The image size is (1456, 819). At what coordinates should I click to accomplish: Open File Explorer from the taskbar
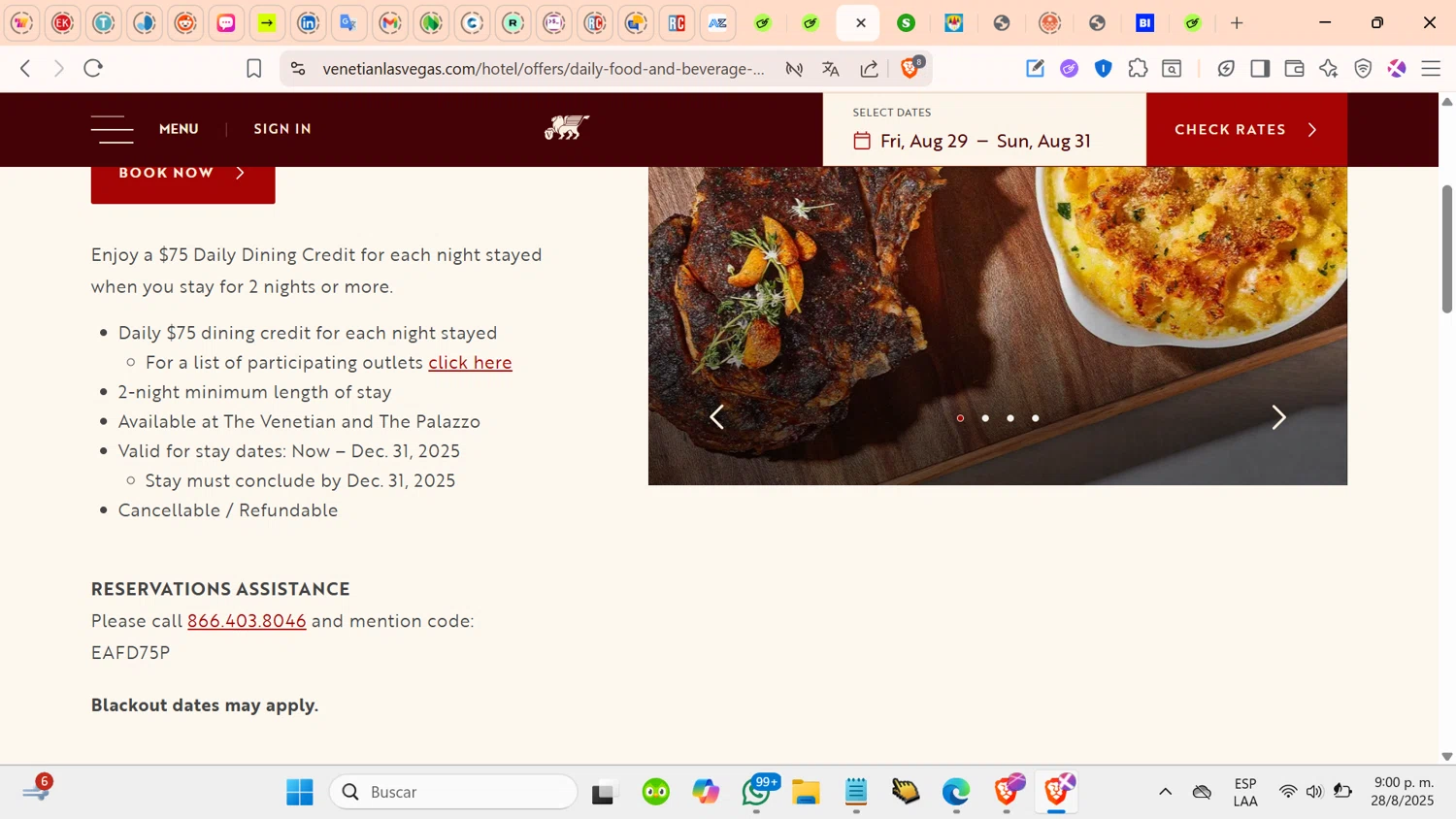point(806,793)
